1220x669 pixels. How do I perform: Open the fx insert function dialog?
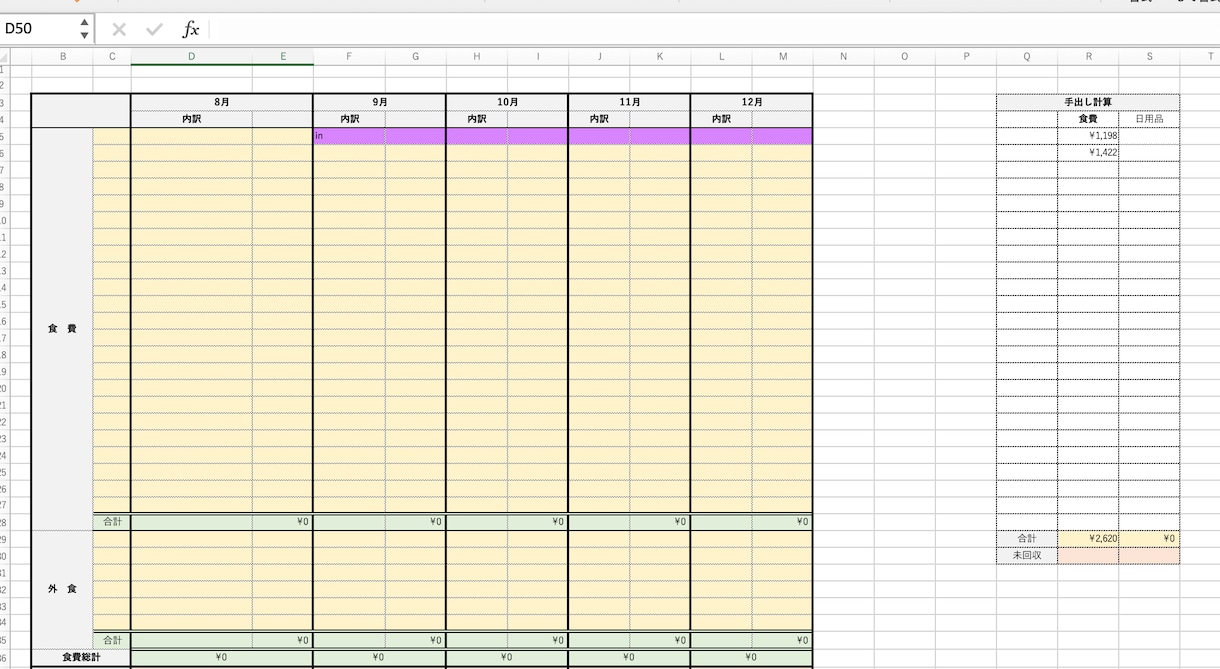[x=190, y=30]
